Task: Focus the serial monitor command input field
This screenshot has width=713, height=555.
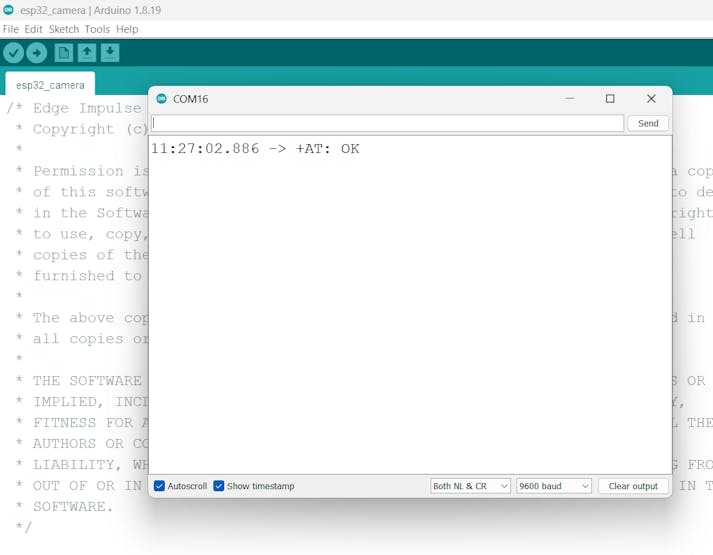Action: (387, 123)
